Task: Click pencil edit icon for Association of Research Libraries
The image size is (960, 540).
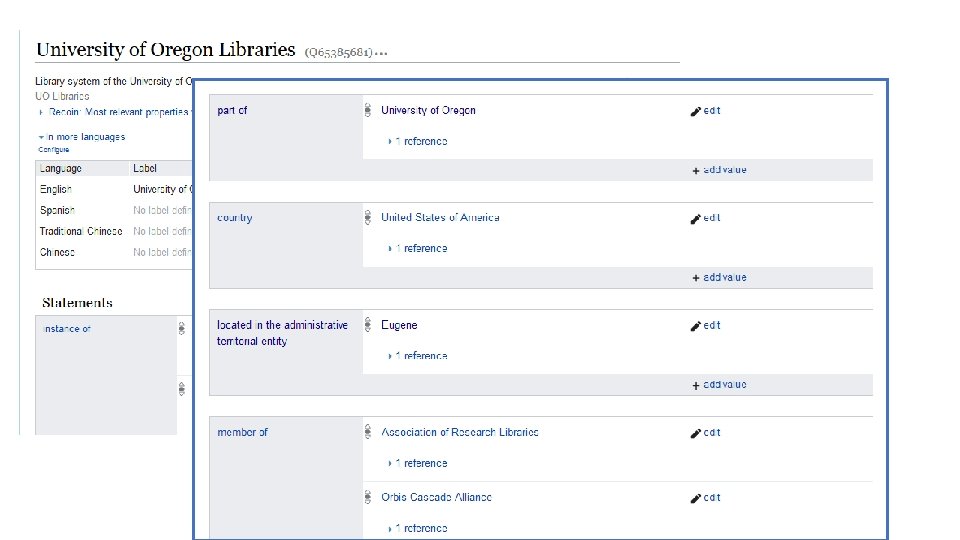Action: pyautogui.click(x=696, y=433)
